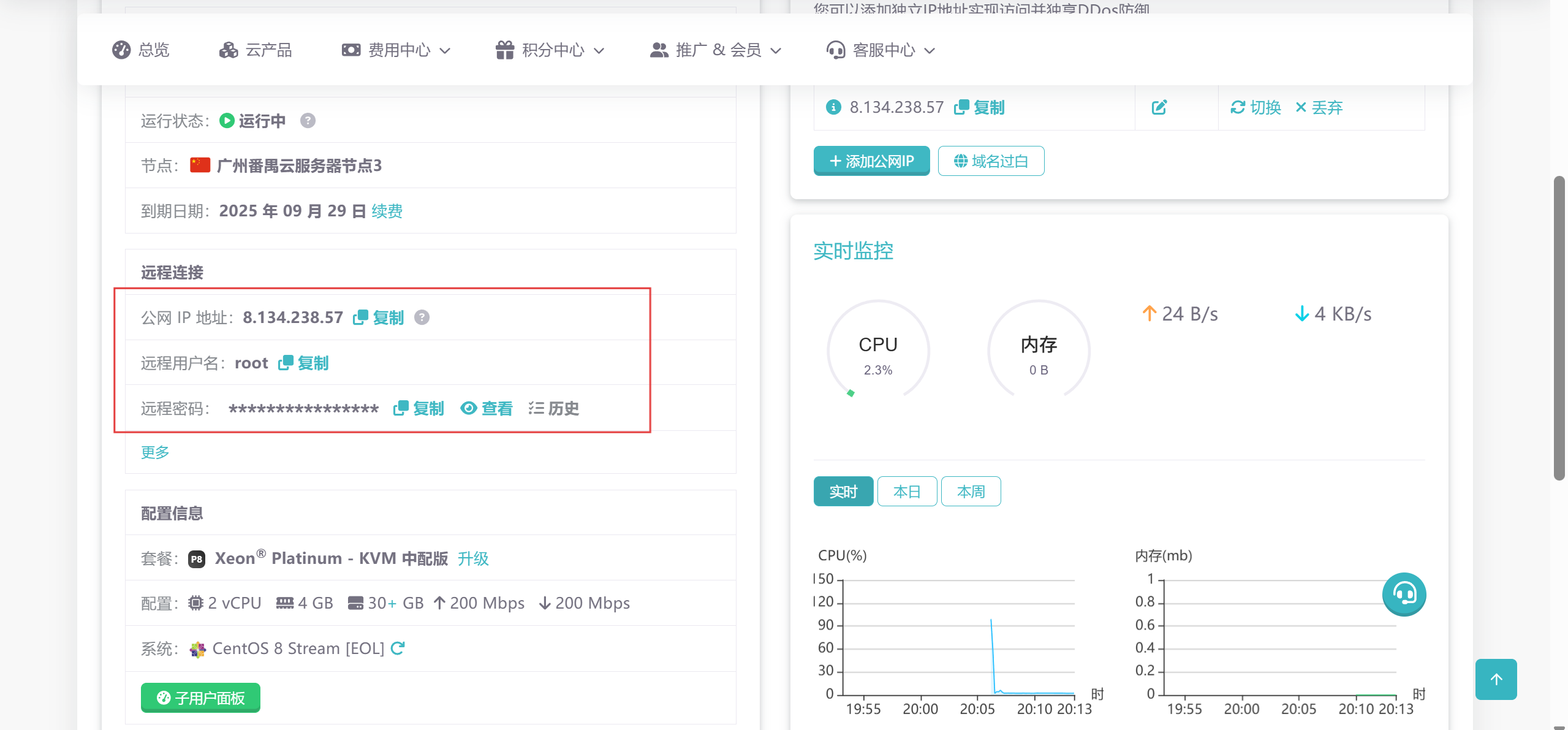Image resolution: width=1568 pixels, height=730 pixels.
Task: Click the help icon beside public IP
Action: pos(422,317)
